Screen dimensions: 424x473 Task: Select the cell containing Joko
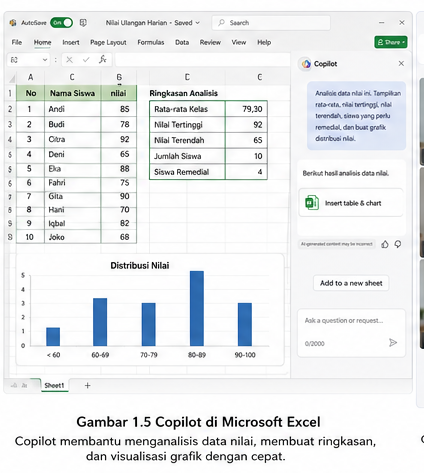(x=72, y=237)
